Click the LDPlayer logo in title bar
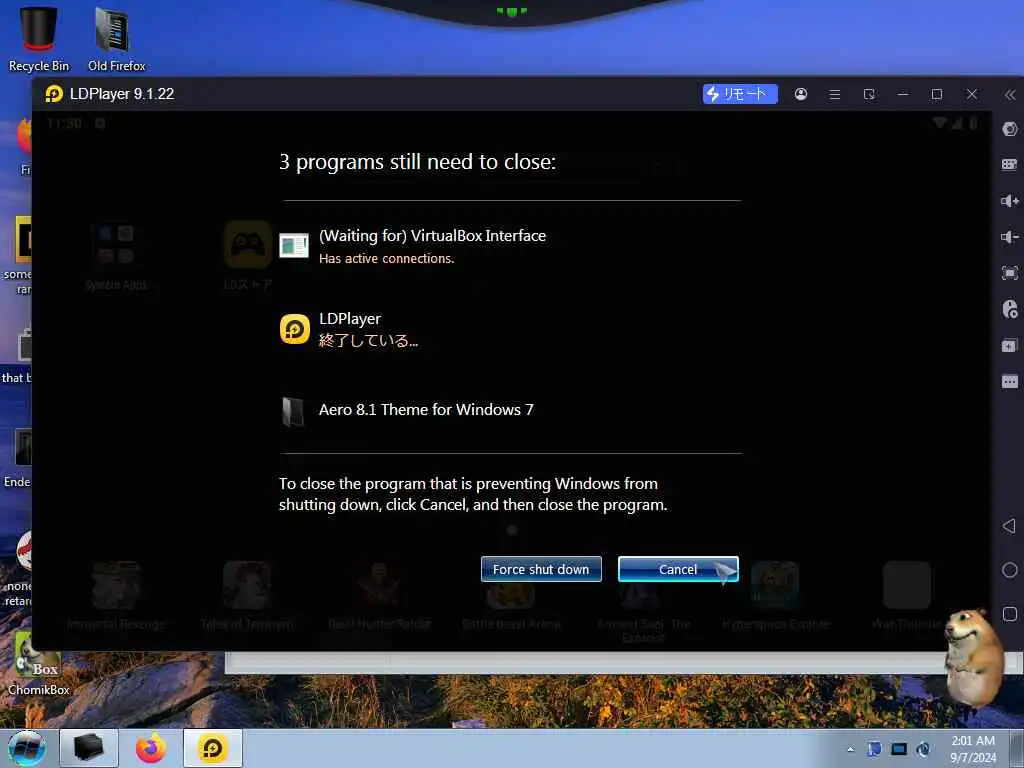Screen dimensions: 1024x768 [54, 94]
